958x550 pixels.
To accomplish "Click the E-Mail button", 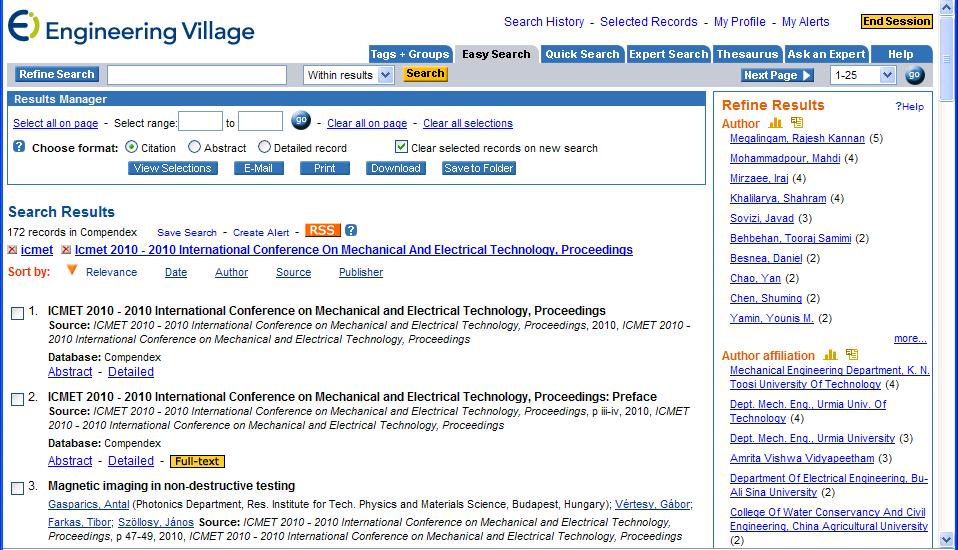I will [x=258, y=168].
